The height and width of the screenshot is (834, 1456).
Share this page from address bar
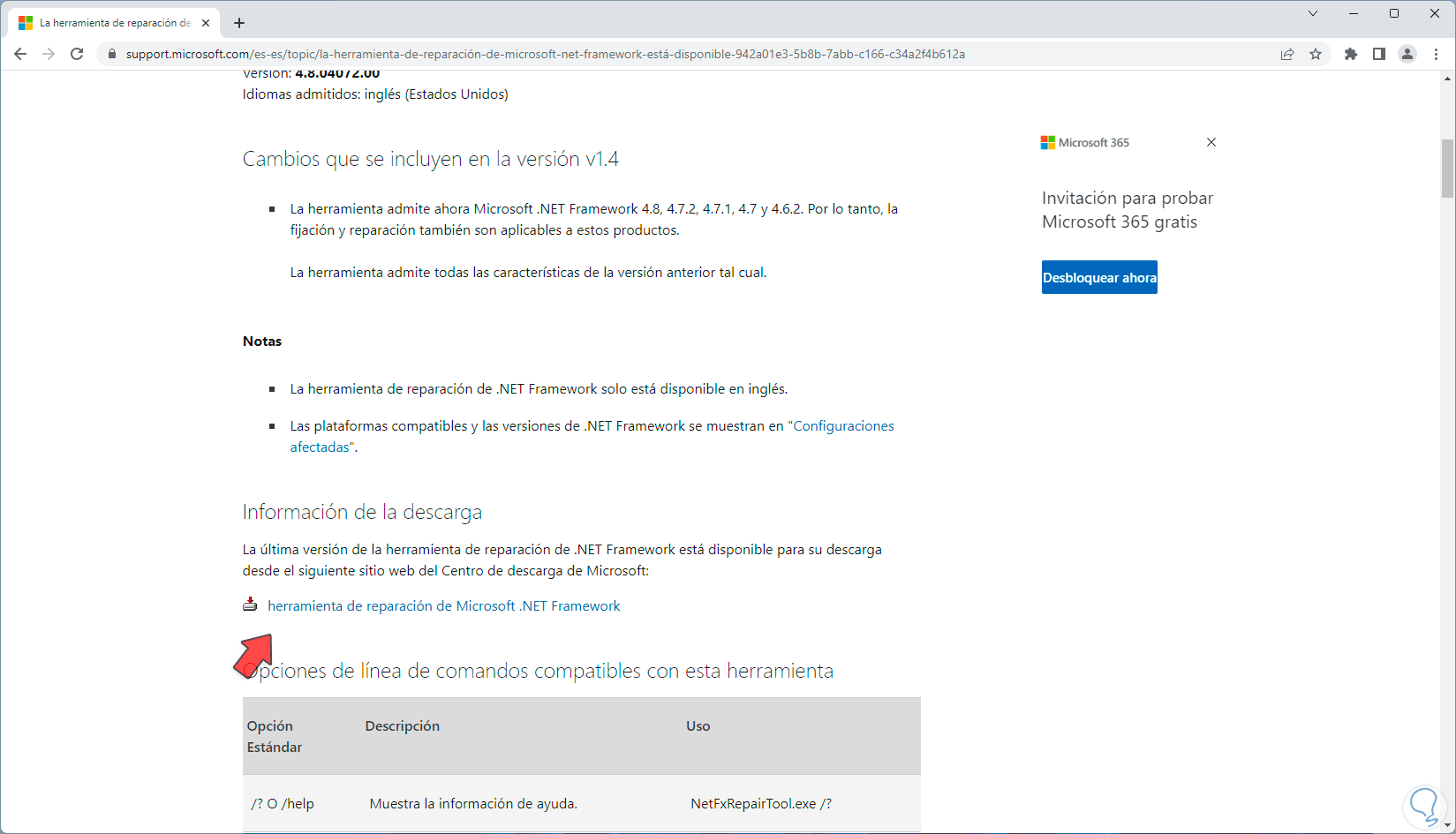click(1287, 54)
